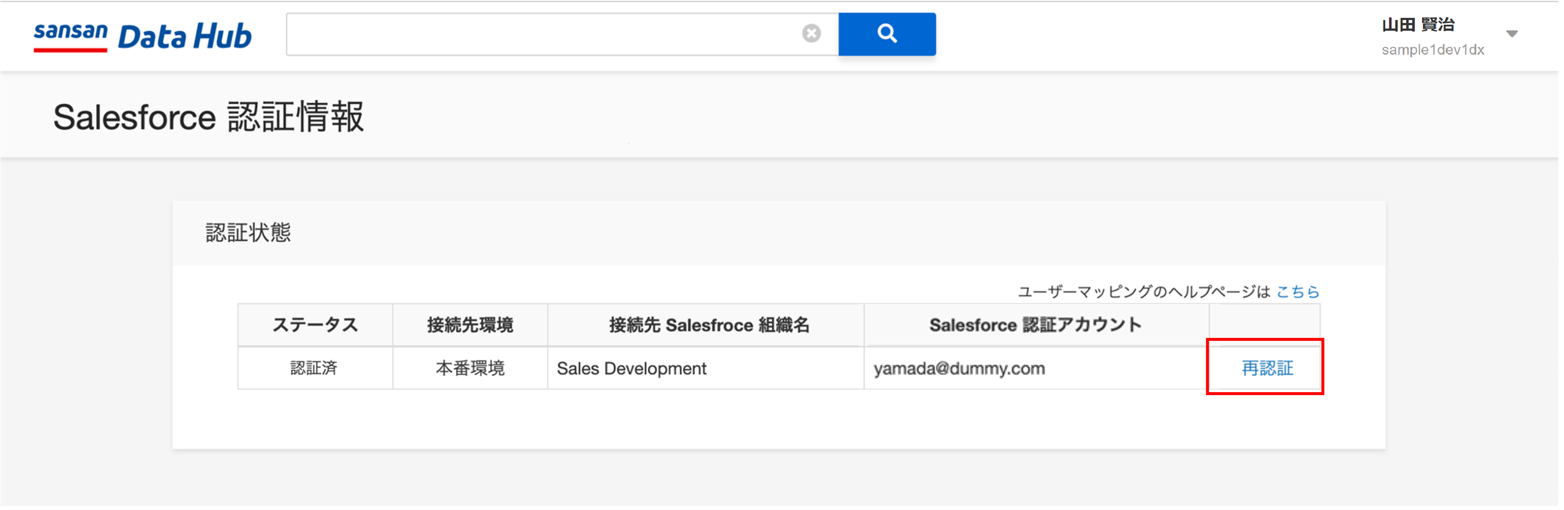
Task: Clear the search field with the x icon
Action: click(x=811, y=34)
